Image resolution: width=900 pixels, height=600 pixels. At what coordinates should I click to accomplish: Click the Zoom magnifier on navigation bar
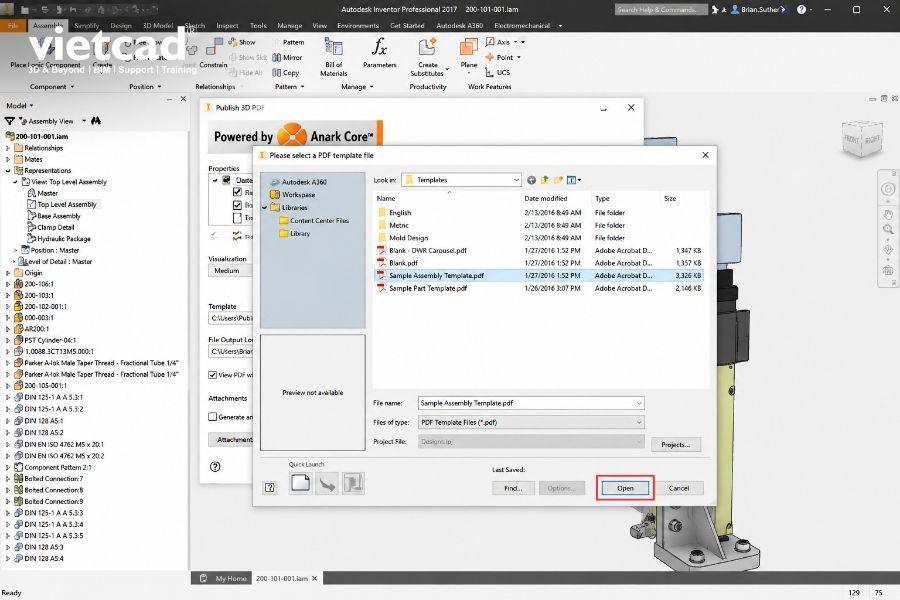pyautogui.click(x=888, y=230)
